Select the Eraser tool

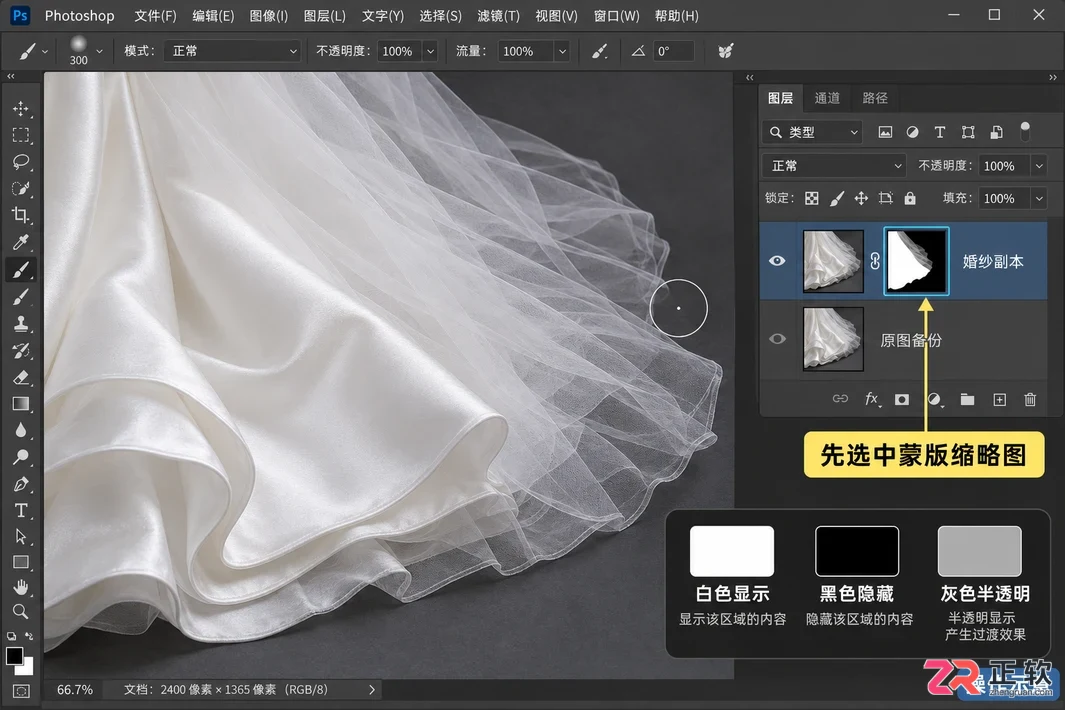point(21,377)
